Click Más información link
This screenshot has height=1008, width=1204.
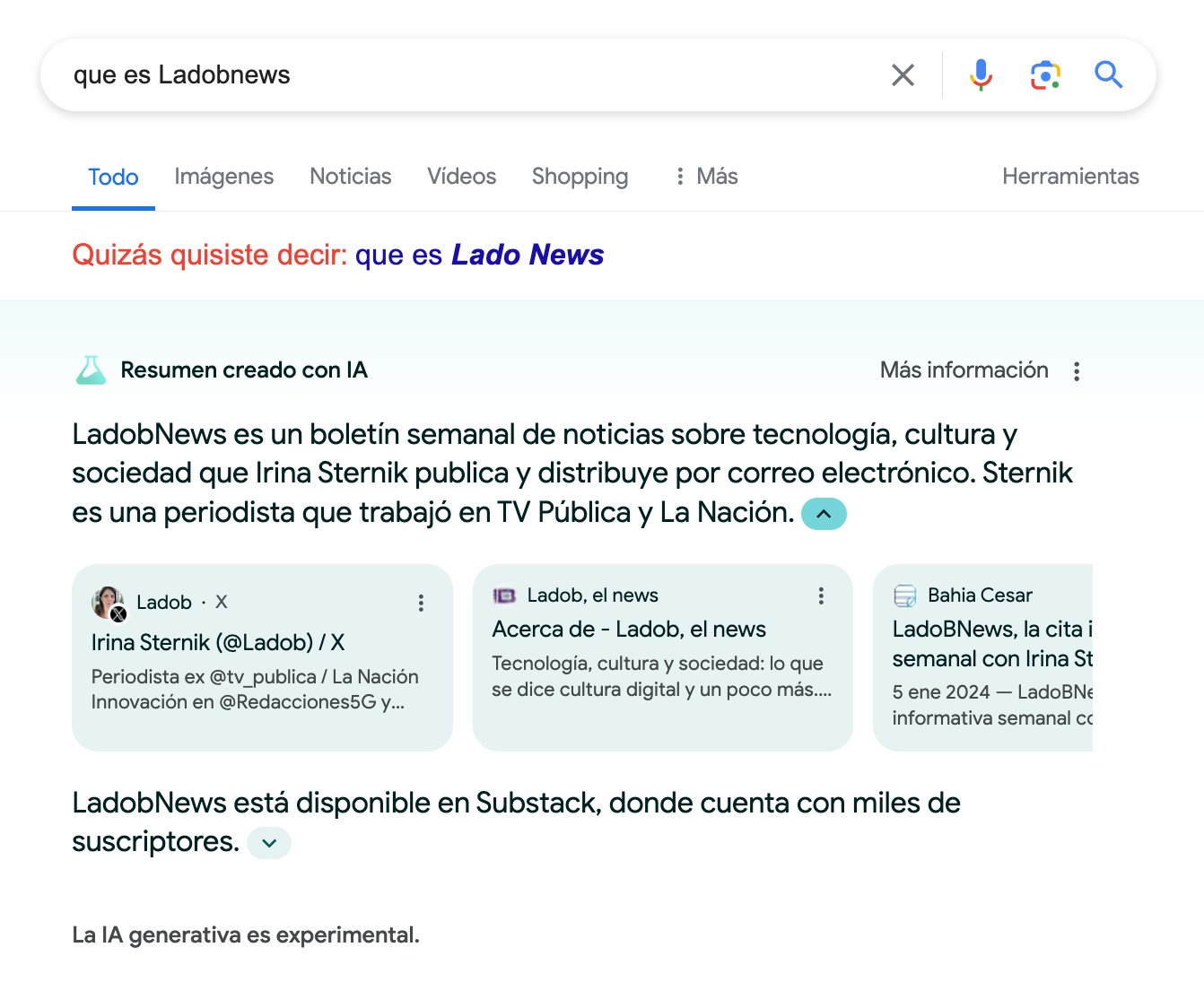tap(964, 370)
